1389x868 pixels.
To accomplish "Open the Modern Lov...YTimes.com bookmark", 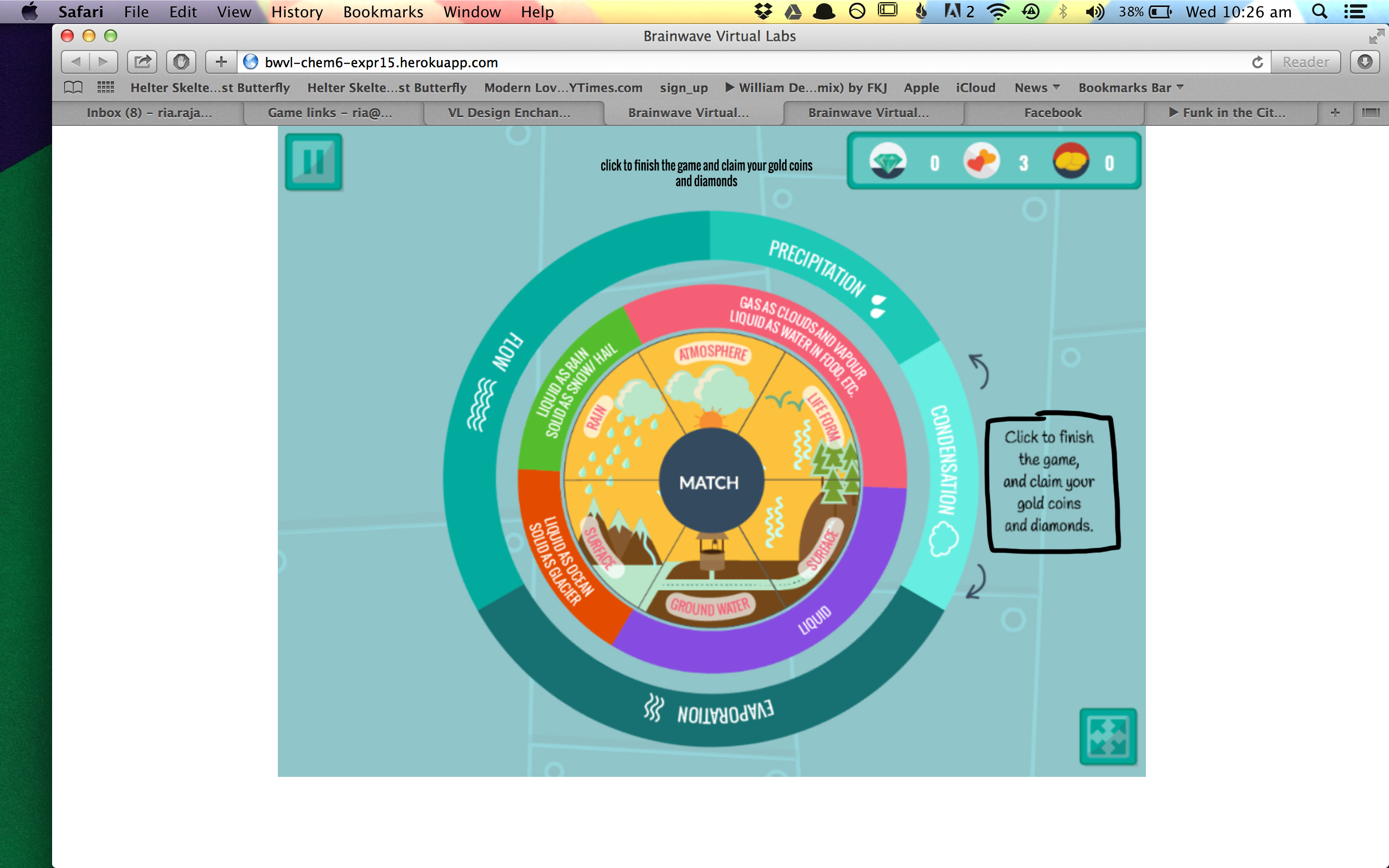I will click(x=563, y=88).
